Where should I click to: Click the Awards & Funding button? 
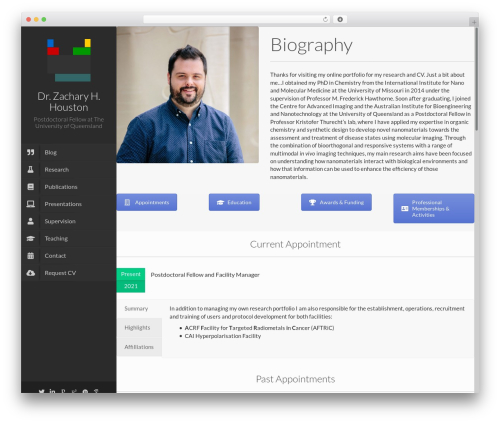point(336,202)
